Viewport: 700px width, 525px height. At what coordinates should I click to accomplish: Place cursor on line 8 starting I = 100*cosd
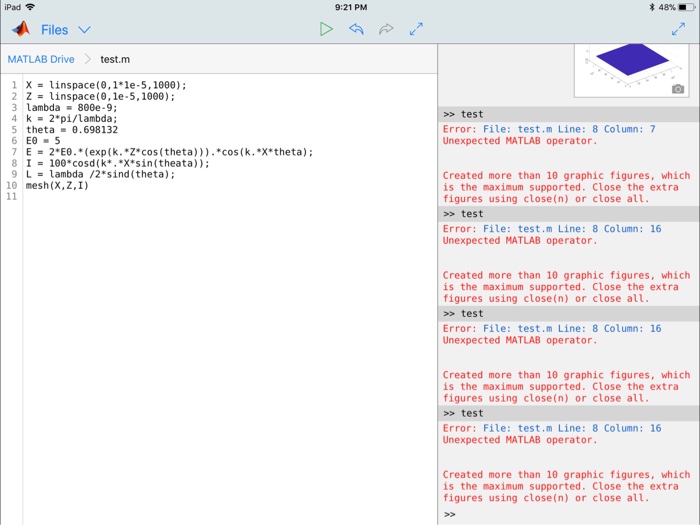click(117, 163)
